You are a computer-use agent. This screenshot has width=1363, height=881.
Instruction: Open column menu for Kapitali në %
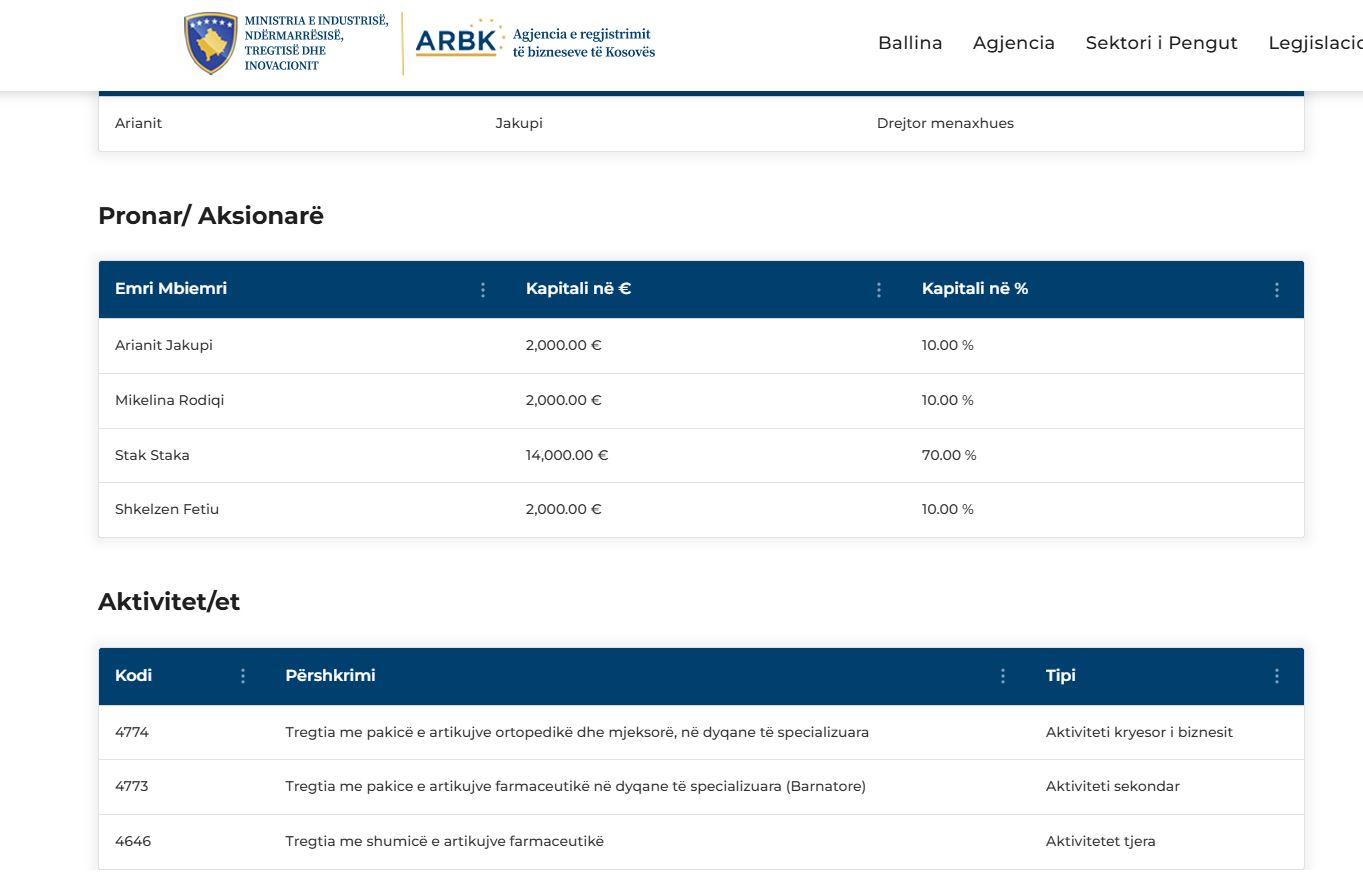[x=1276, y=290]
